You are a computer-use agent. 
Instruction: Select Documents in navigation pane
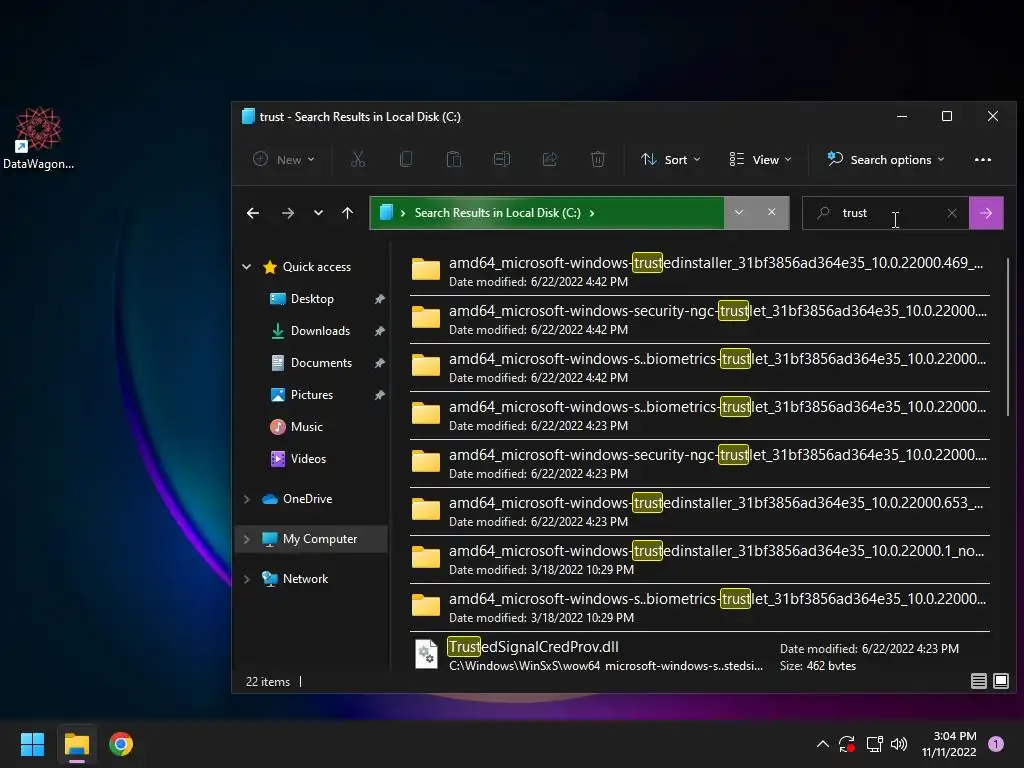click(321, 363)
